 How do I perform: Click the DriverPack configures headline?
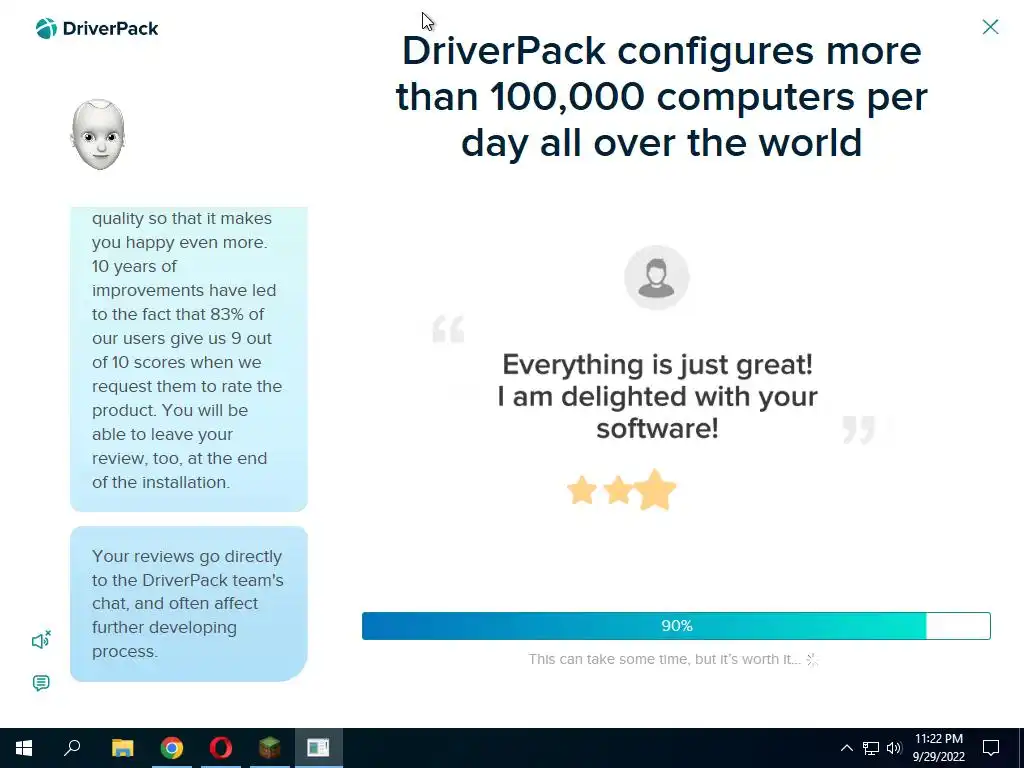[x=662, y=97]
